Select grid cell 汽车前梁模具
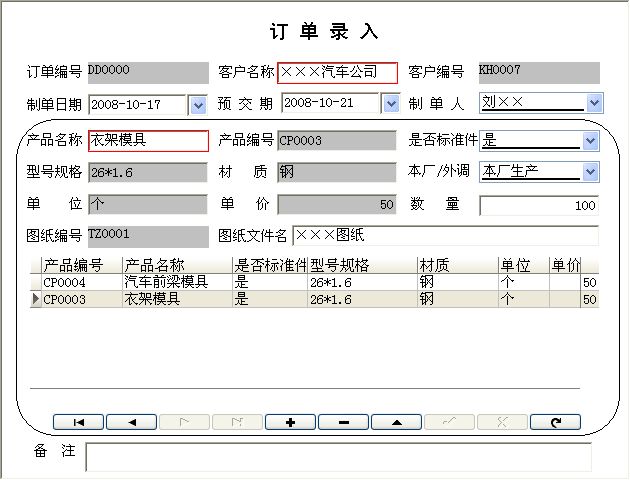The height and width of the screenshot is (480, 630). pos(177,282)
